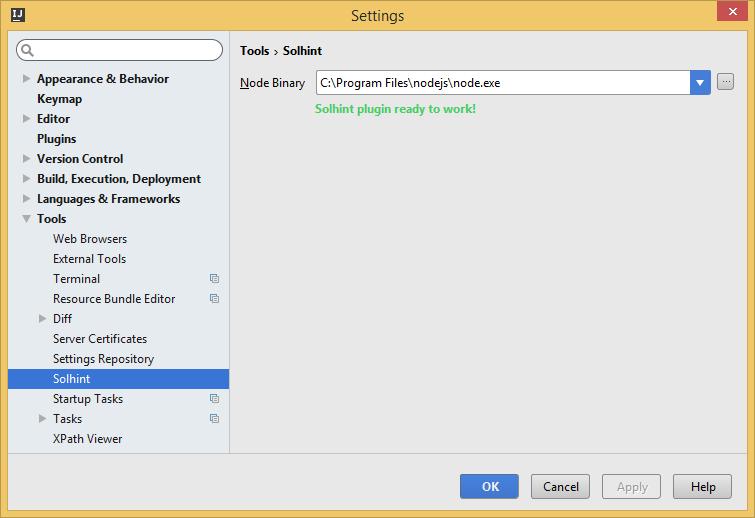This screenshot has height=518, width=755.
Task: Click the IntelliJ IJ logo in title bar
Action: (18, 15)
